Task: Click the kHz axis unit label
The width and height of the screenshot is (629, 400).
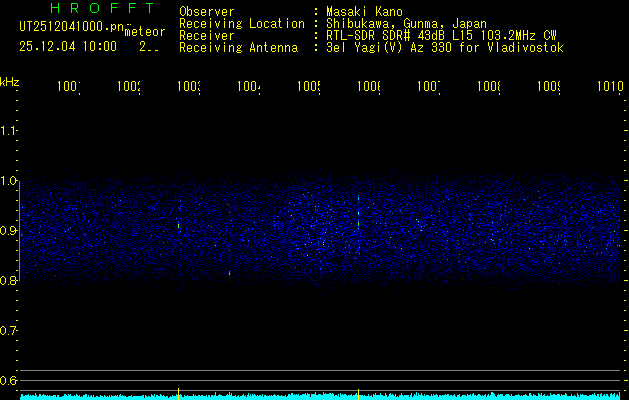Action: 9,80
